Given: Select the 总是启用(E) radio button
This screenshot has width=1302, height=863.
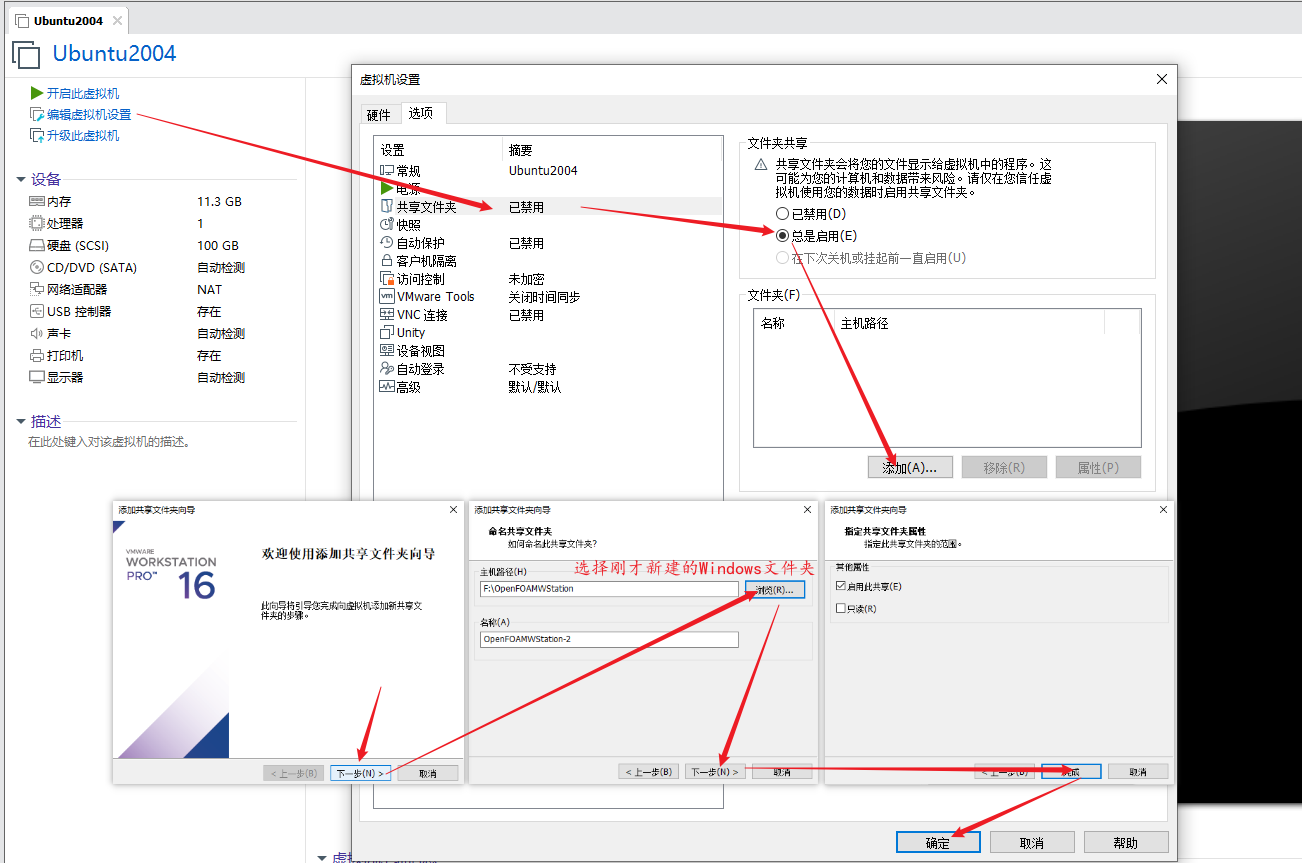Looking at the screenshot, I should tap(782, 236).
